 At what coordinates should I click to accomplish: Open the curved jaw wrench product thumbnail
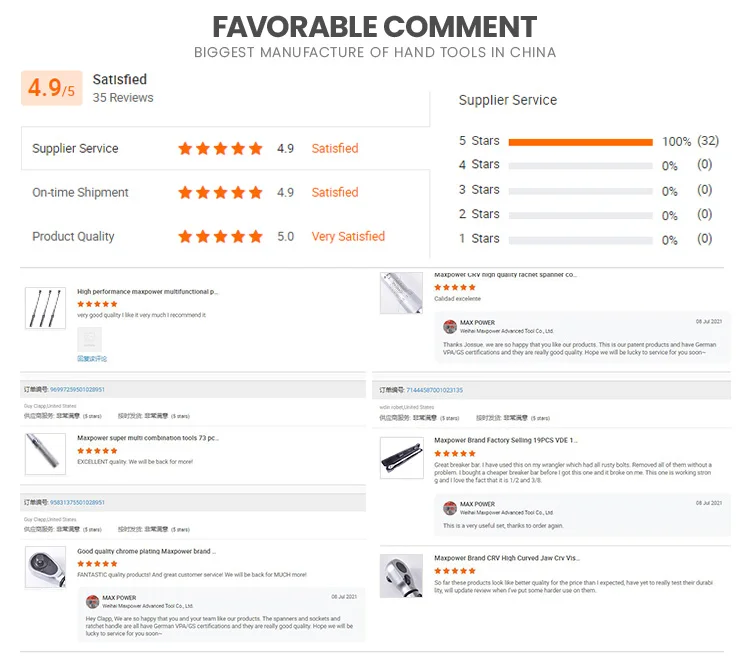click(401, 576)
